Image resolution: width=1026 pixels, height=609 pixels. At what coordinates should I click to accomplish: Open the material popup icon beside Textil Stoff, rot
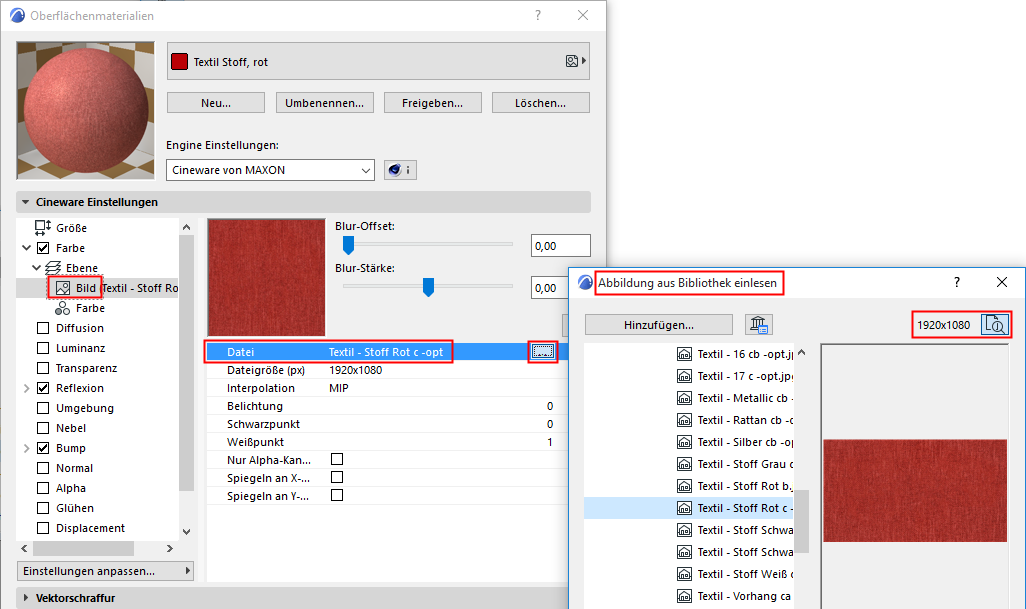[575, 61]
